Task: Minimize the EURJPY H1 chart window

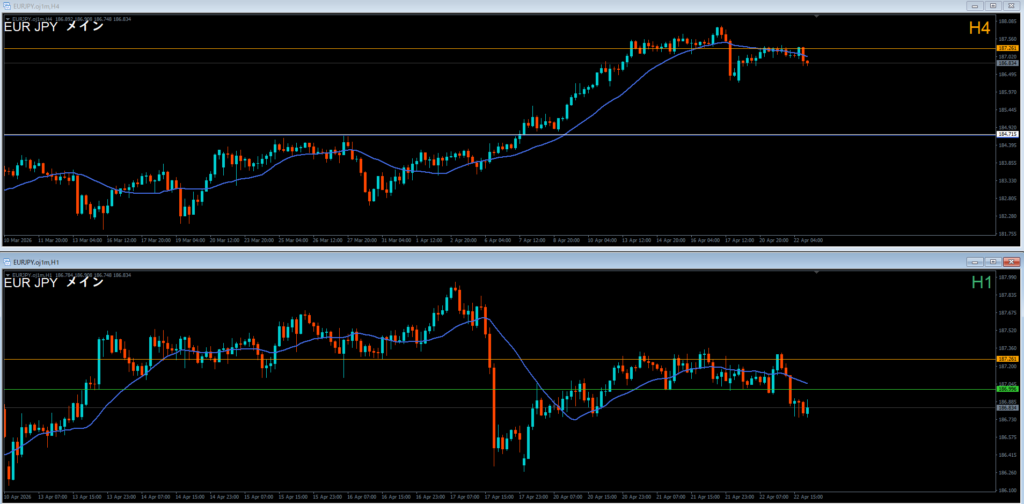Action: [974, 260]
